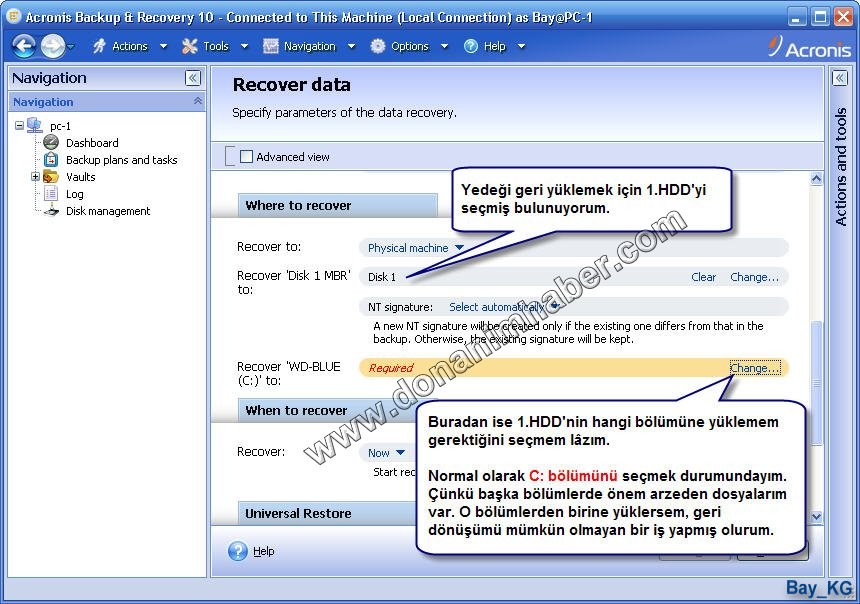Select Vaults in navigation tree
Screen dimensions: 860x604
pos(81,177)
